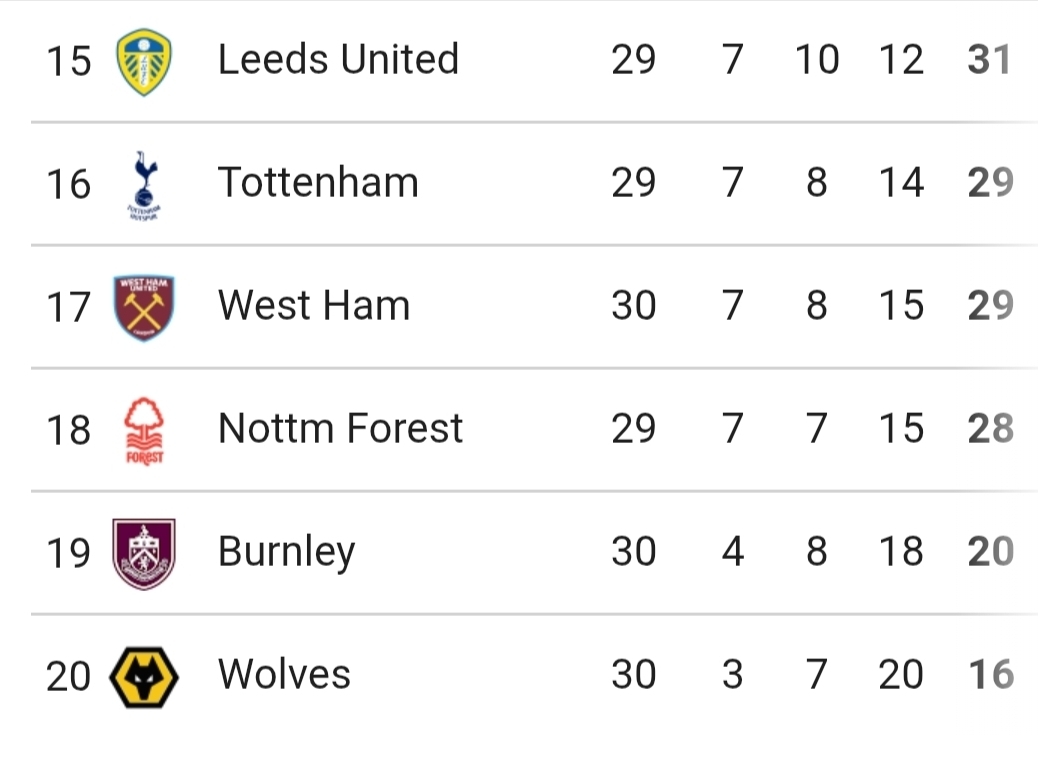The image size is (1038, 759).
Task: Open the Leeds United team link
Action: coord(338,60)
